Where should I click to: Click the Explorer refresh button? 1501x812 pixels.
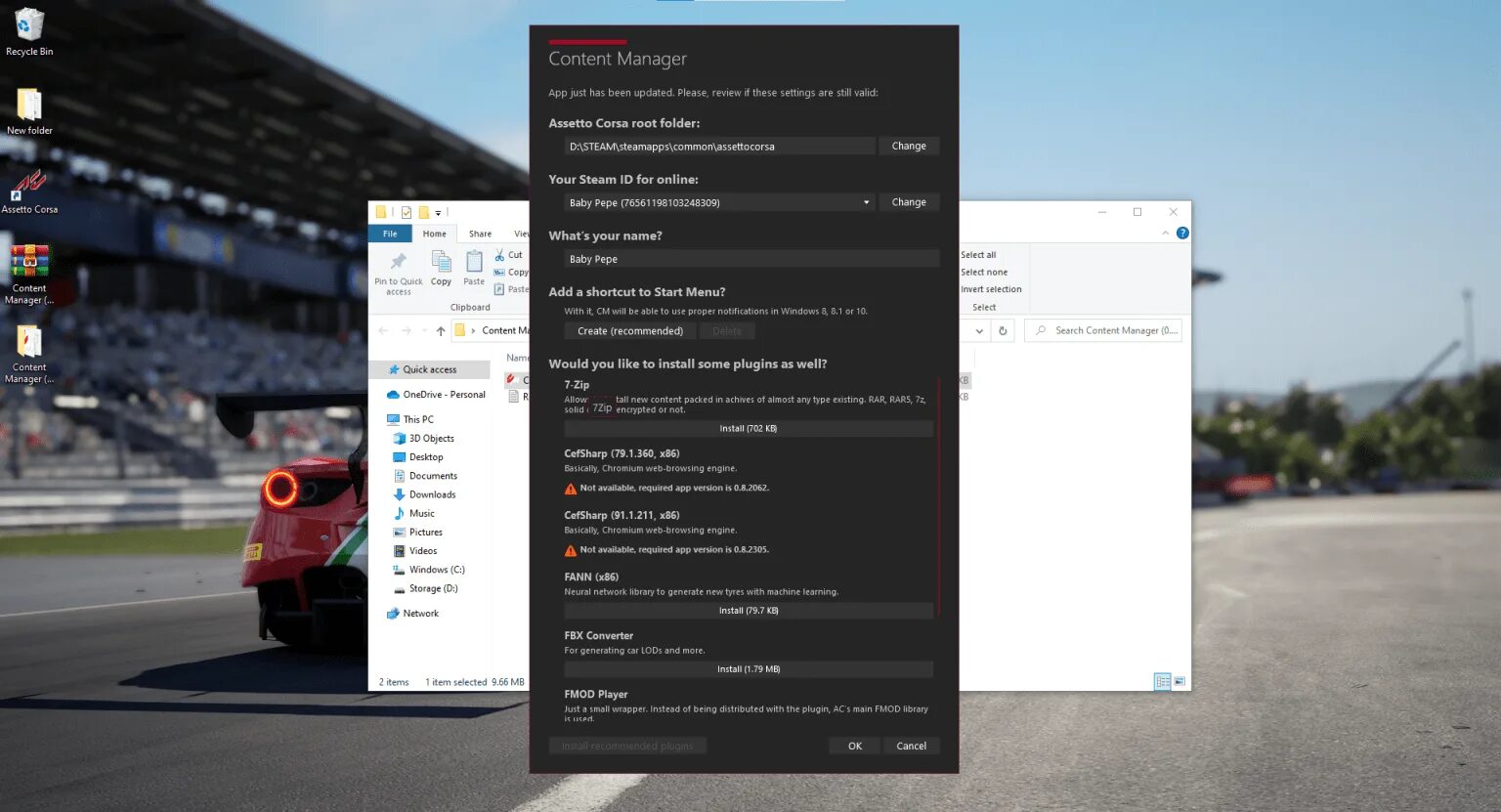coord(1003,330)
